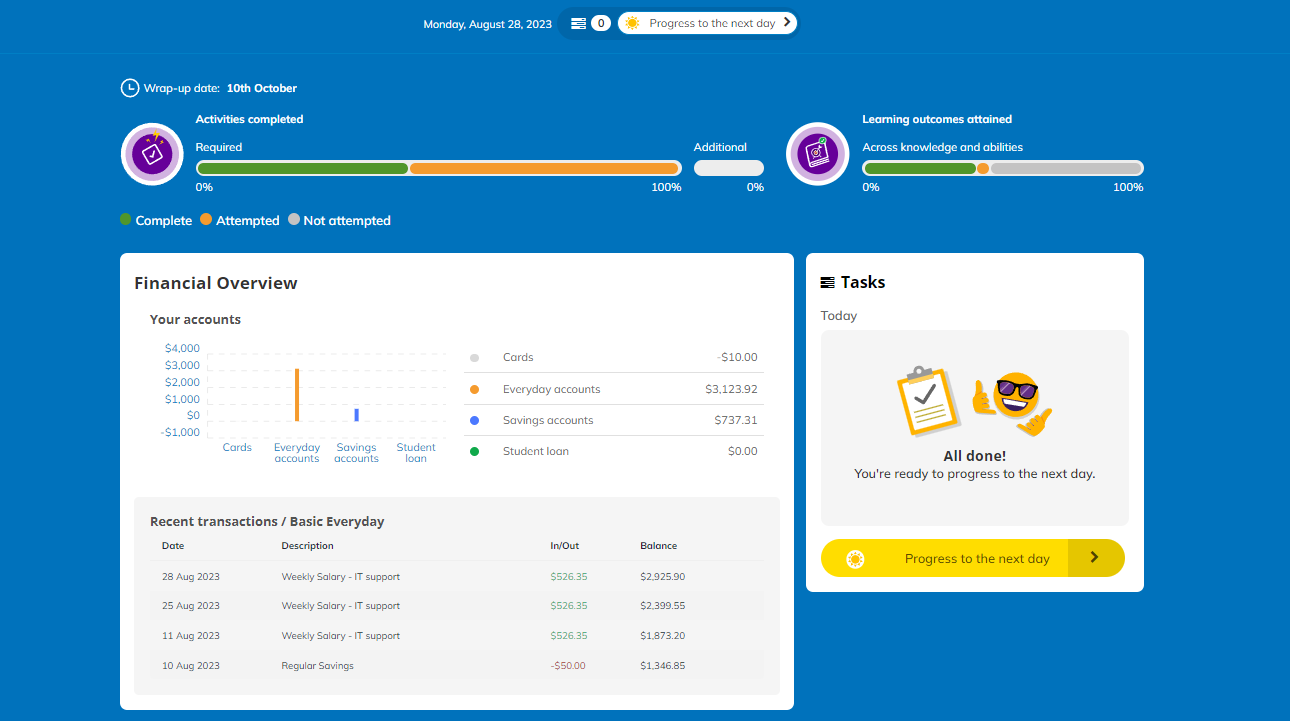Click the 28 Aug 2023 Weekly Salary transaction
The image size is (1290, 721).
tap(457, 577)
